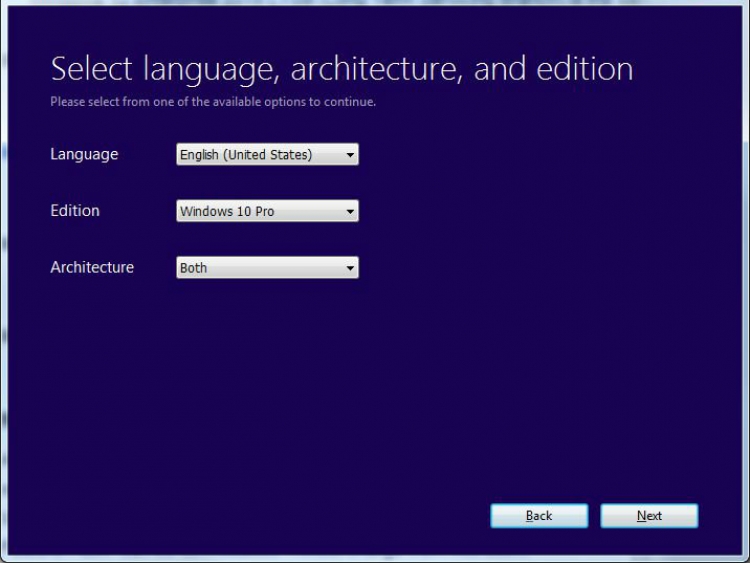This screenshot has height=563, width=750.
Task: Select the 'English (United States)' value text
Action: coord(246,155)
